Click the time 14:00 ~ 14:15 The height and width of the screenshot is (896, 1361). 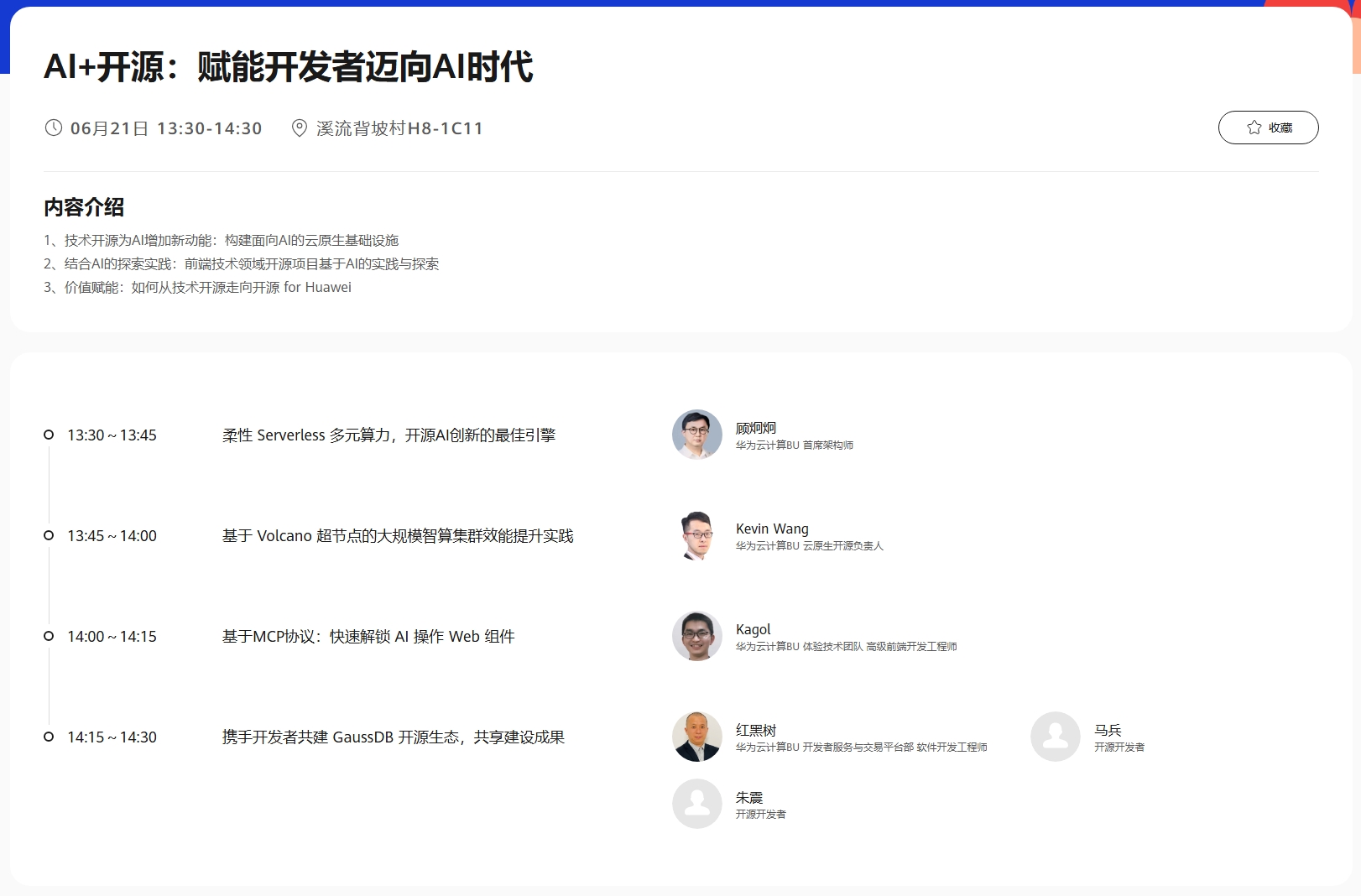112,637
